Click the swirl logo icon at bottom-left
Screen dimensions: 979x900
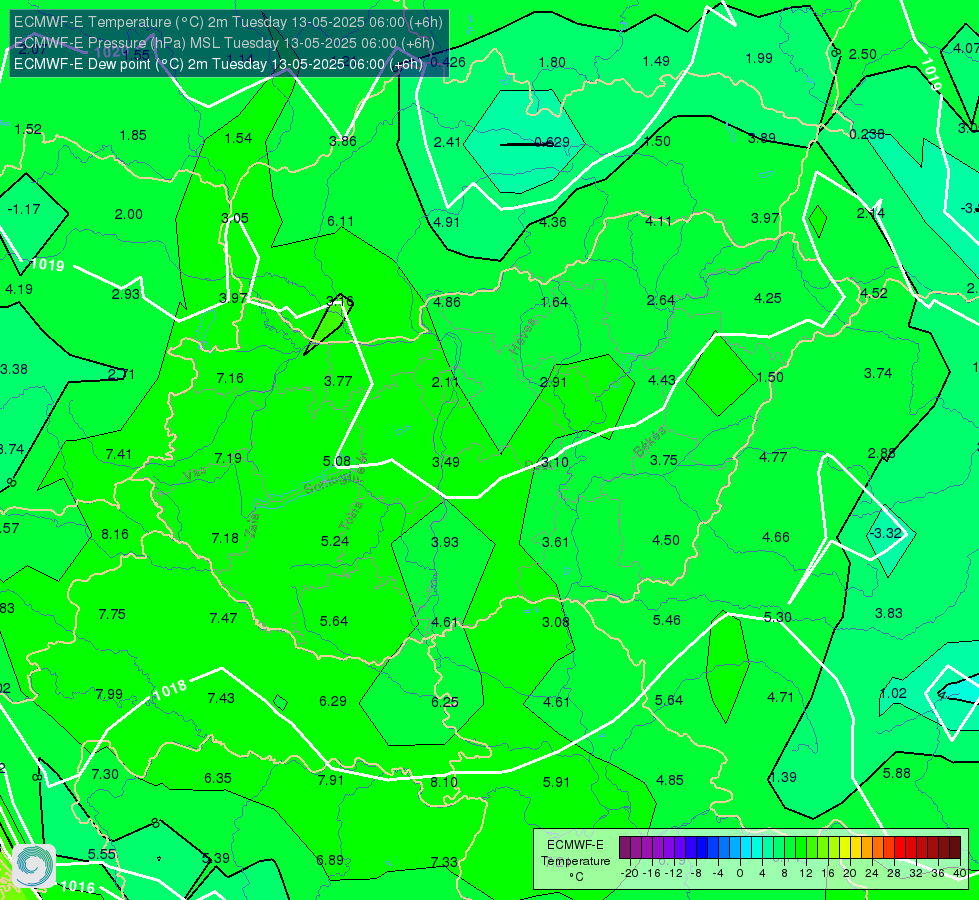tap(34, 866)
